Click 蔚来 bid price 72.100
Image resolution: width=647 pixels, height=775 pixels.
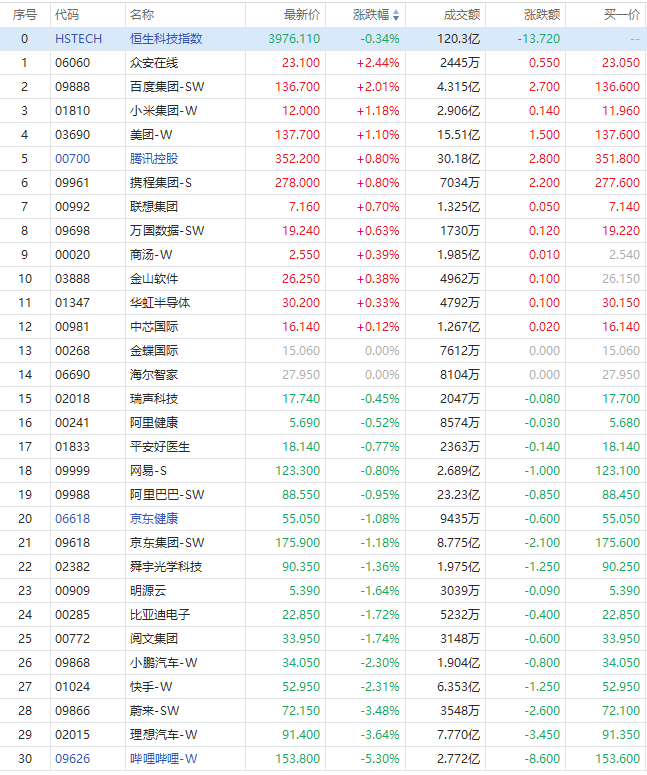621,711
